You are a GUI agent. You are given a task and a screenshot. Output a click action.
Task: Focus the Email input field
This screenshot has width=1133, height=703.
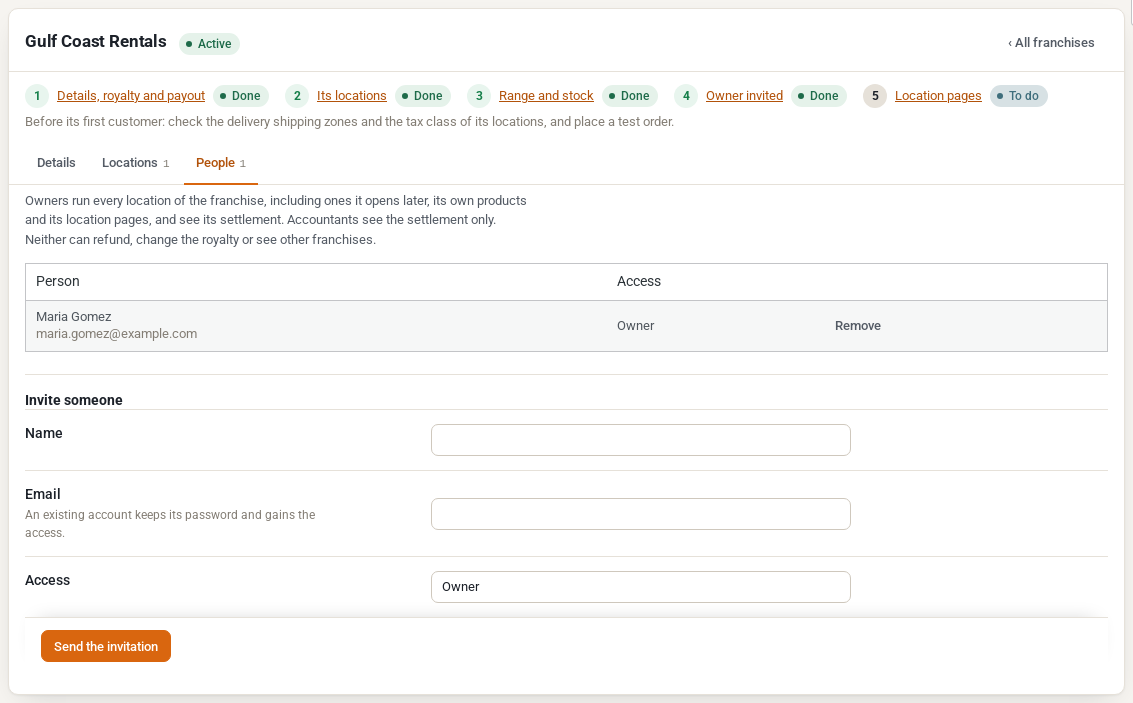(x=640, y=514)
